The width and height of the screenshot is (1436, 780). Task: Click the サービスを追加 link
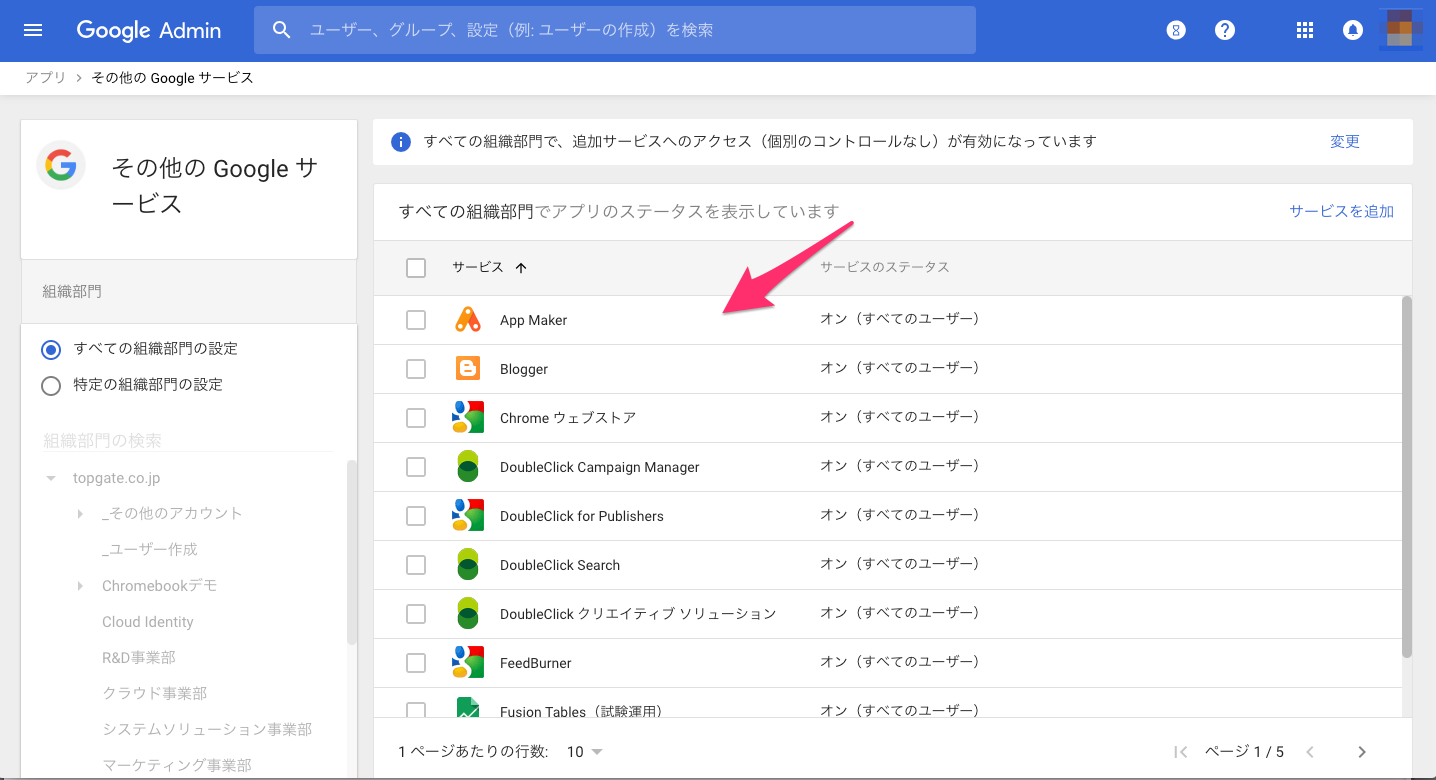(1341, 212)
